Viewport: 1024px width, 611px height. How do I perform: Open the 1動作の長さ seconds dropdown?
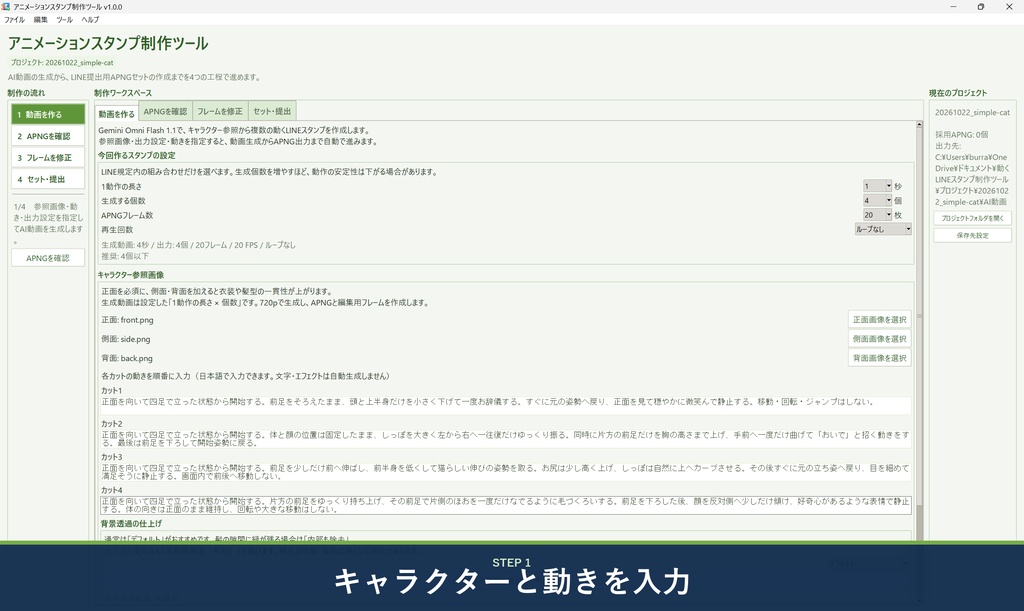pyautogui.click(x=878, y=186)
